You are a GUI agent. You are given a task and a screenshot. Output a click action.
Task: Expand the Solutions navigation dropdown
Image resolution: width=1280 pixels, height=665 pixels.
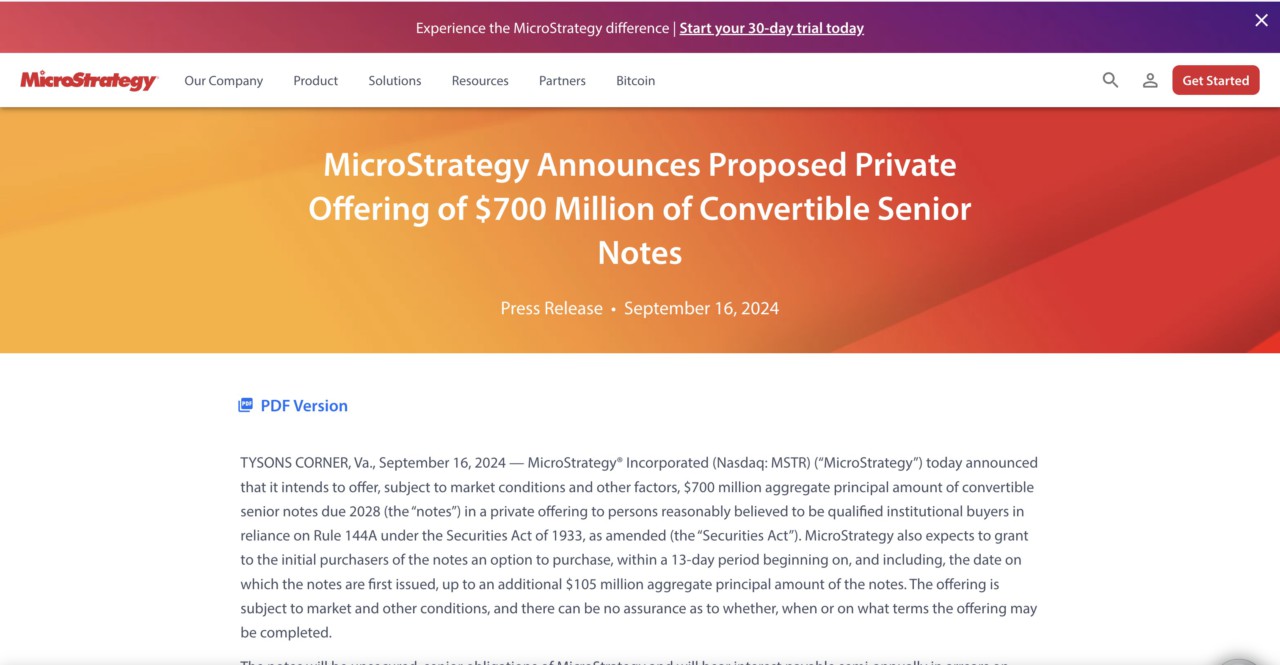(394, 80)
